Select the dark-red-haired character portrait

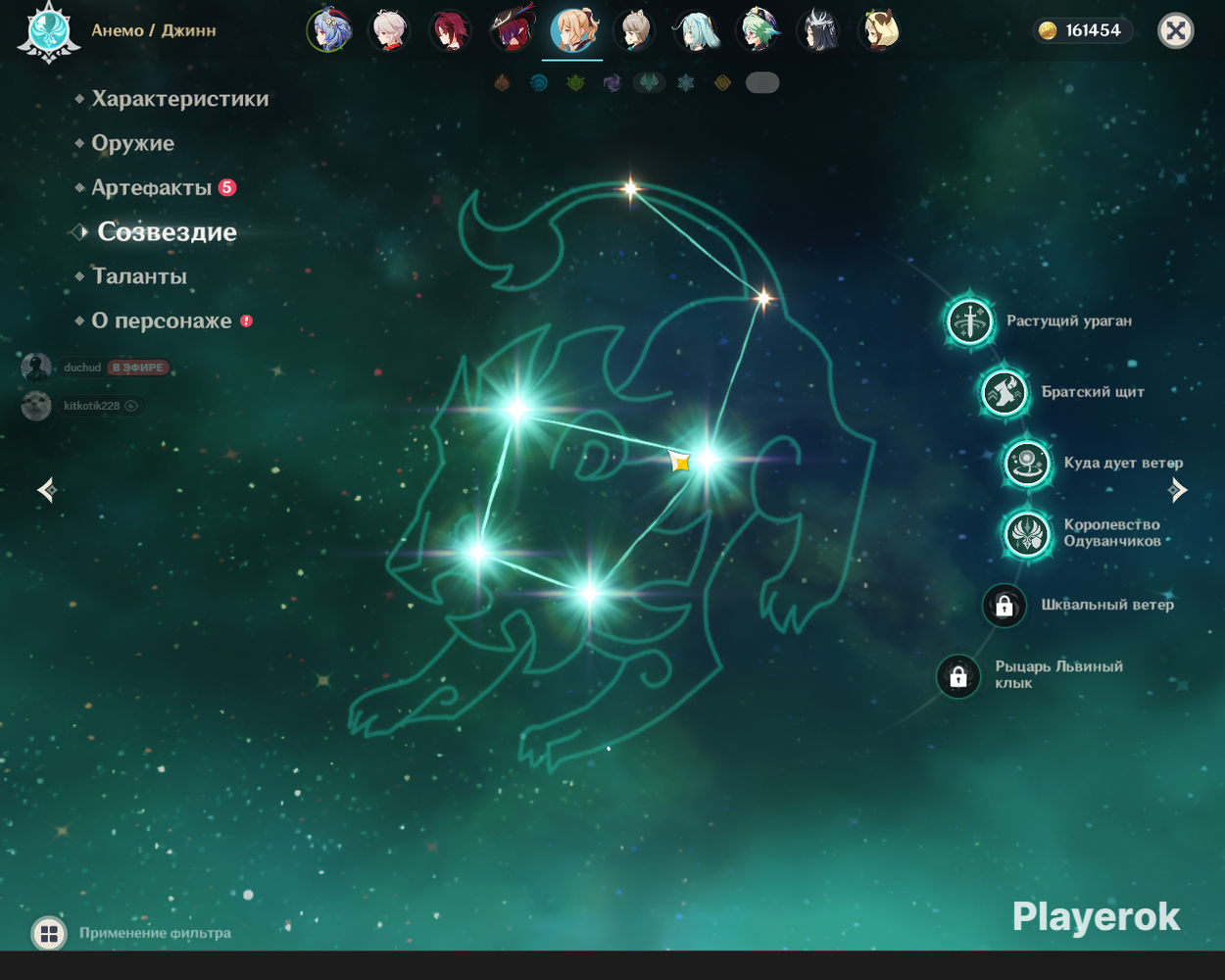pyautogui.click(x=451, y=30)
